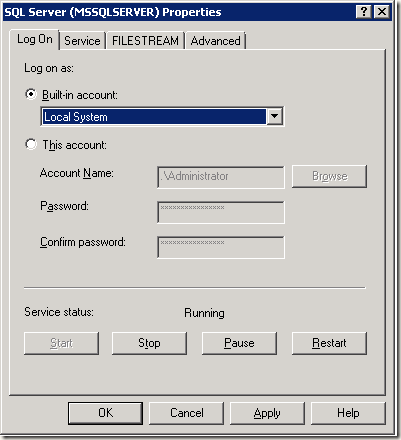Stop the SQL Server service
401x440 pixels.
click(x=149, y=343)
